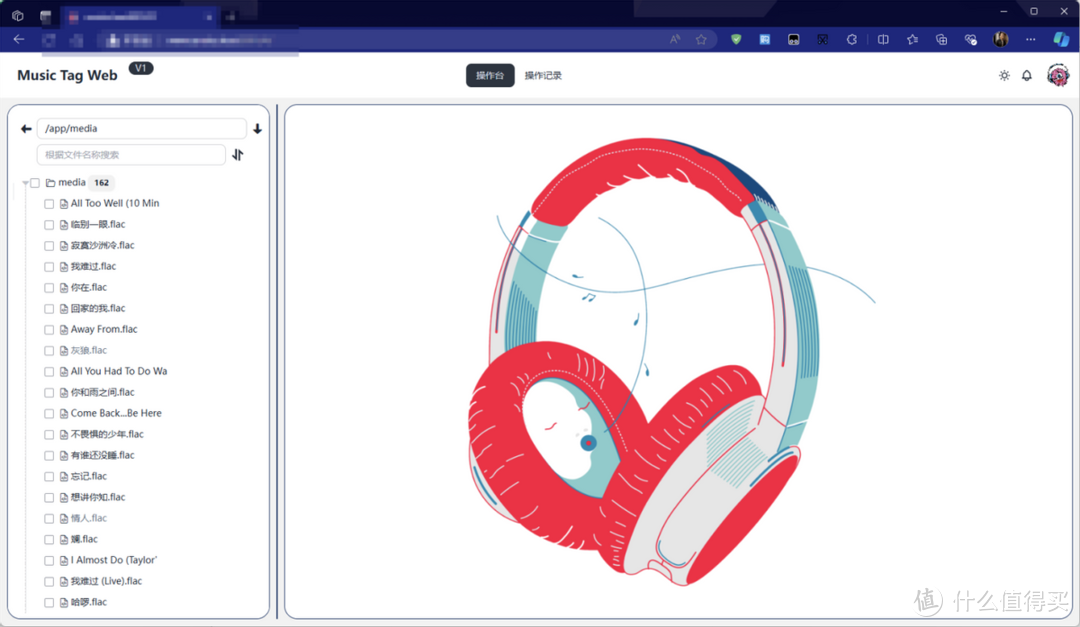Screen dimensions: 1080x627
Task: Click the file icon of 你在.flac
Action: (63, 288)
